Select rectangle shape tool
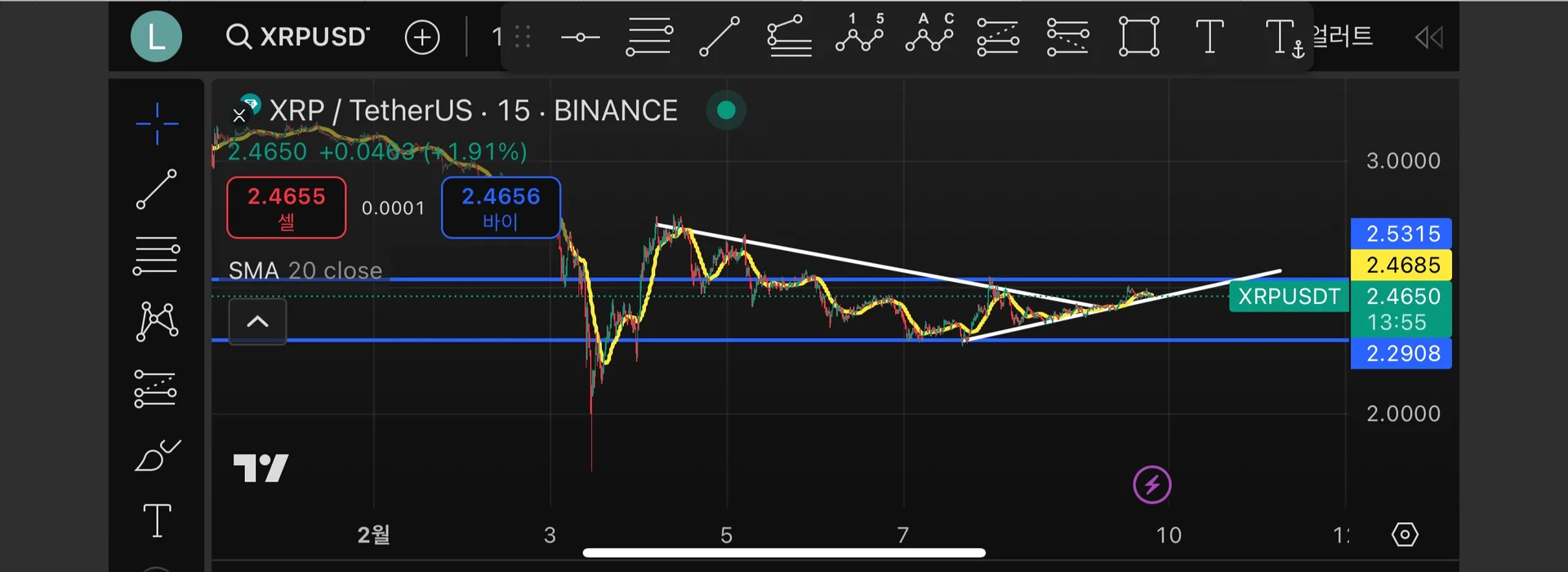Image resolution: width=1568 pixels, height=572 pixels. click(x=1138, y=37)
